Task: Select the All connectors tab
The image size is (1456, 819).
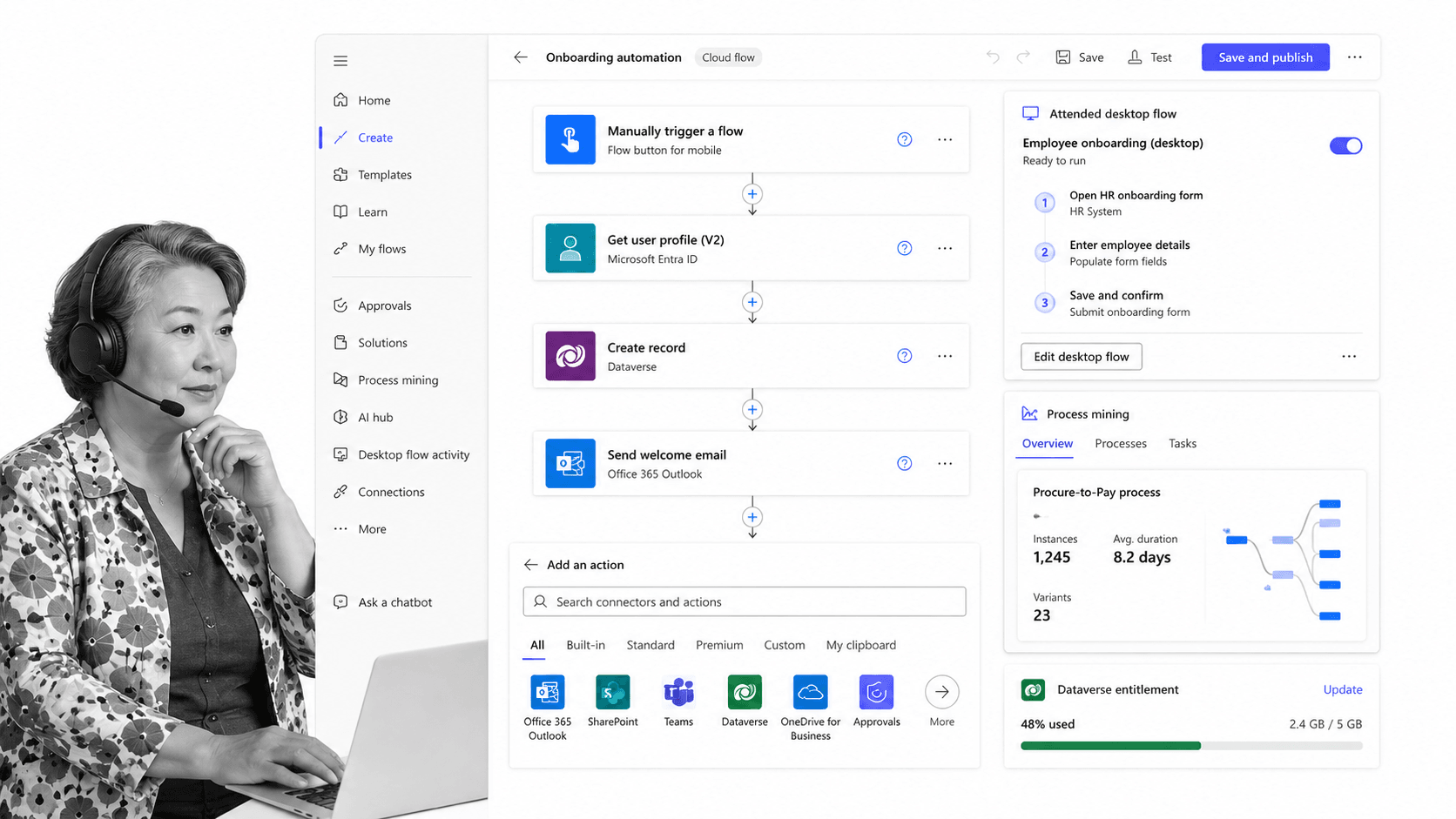Action: (x=537, y=645)
